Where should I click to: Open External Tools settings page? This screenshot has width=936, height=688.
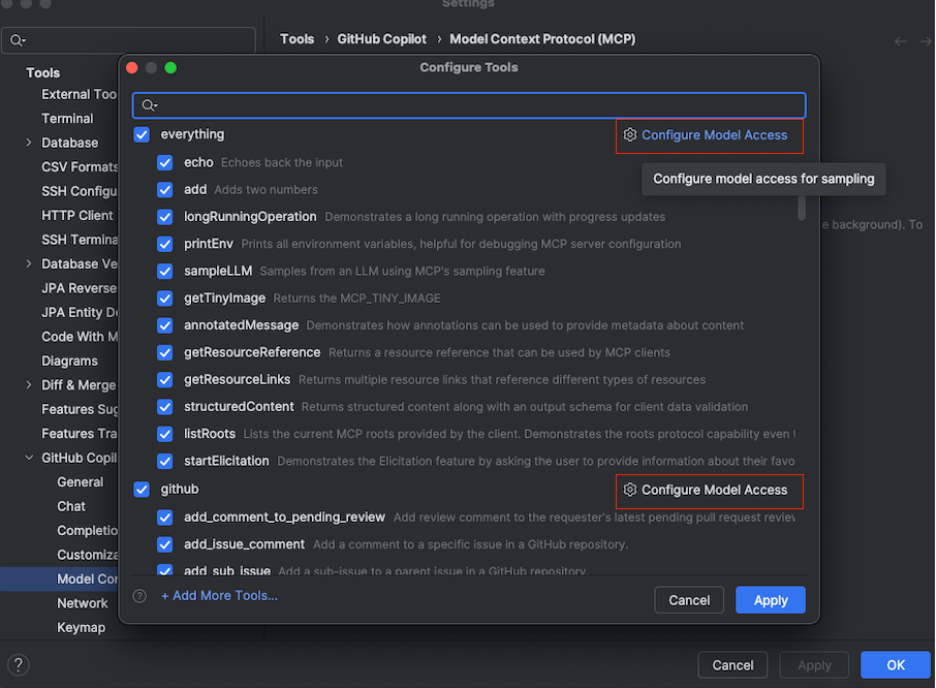[x=79, y=94]
